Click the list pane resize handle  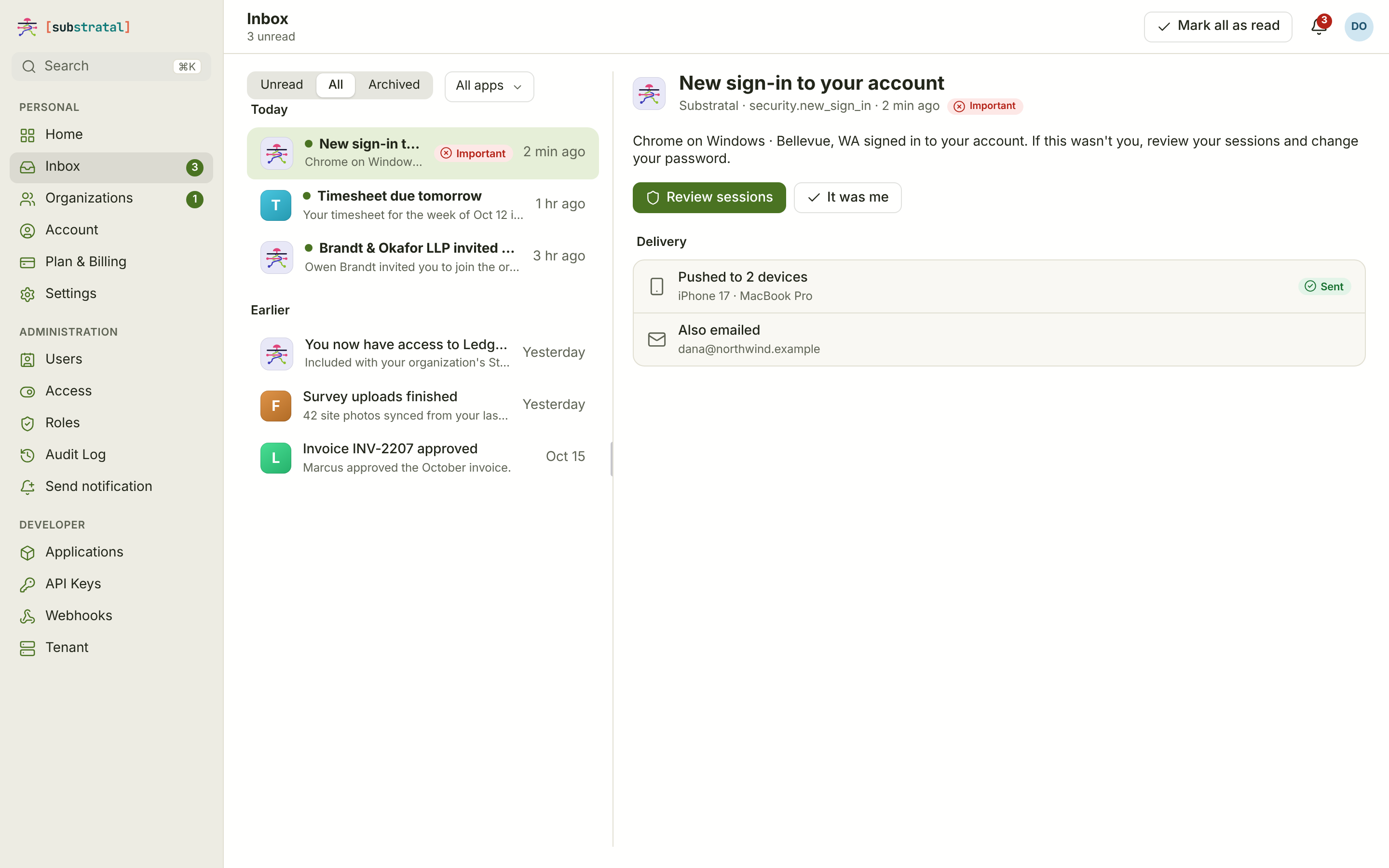coord(612,459)
